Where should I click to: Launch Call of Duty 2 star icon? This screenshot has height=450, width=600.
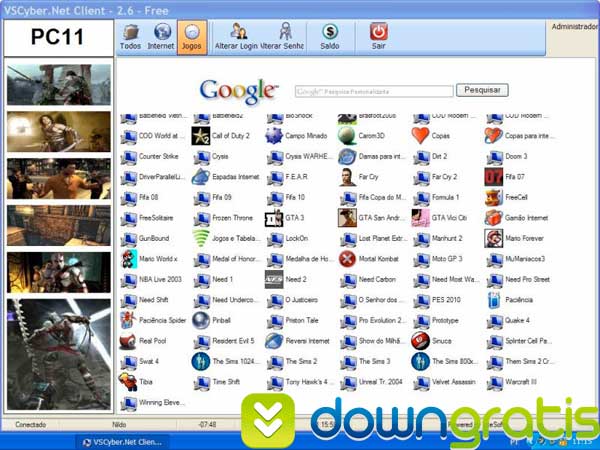coord(201,136)
